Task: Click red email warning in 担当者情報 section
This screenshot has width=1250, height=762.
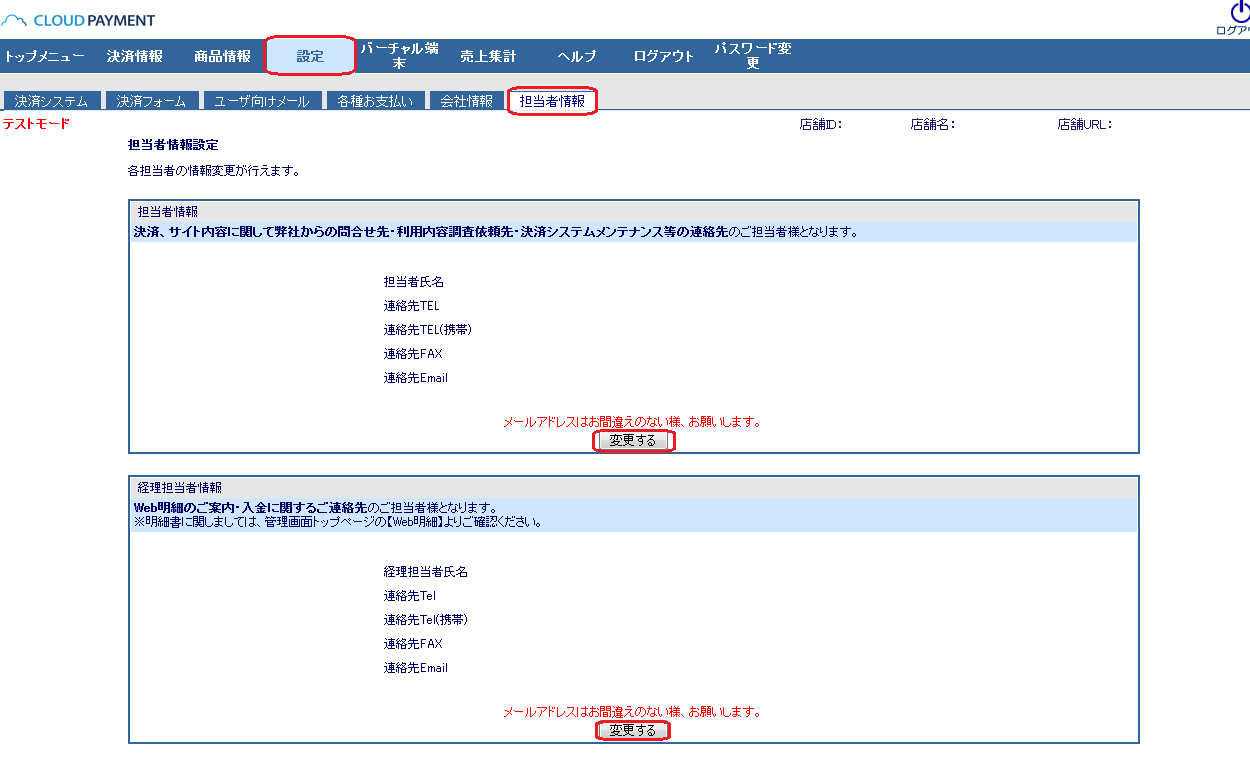Action: tap(632, 422)
